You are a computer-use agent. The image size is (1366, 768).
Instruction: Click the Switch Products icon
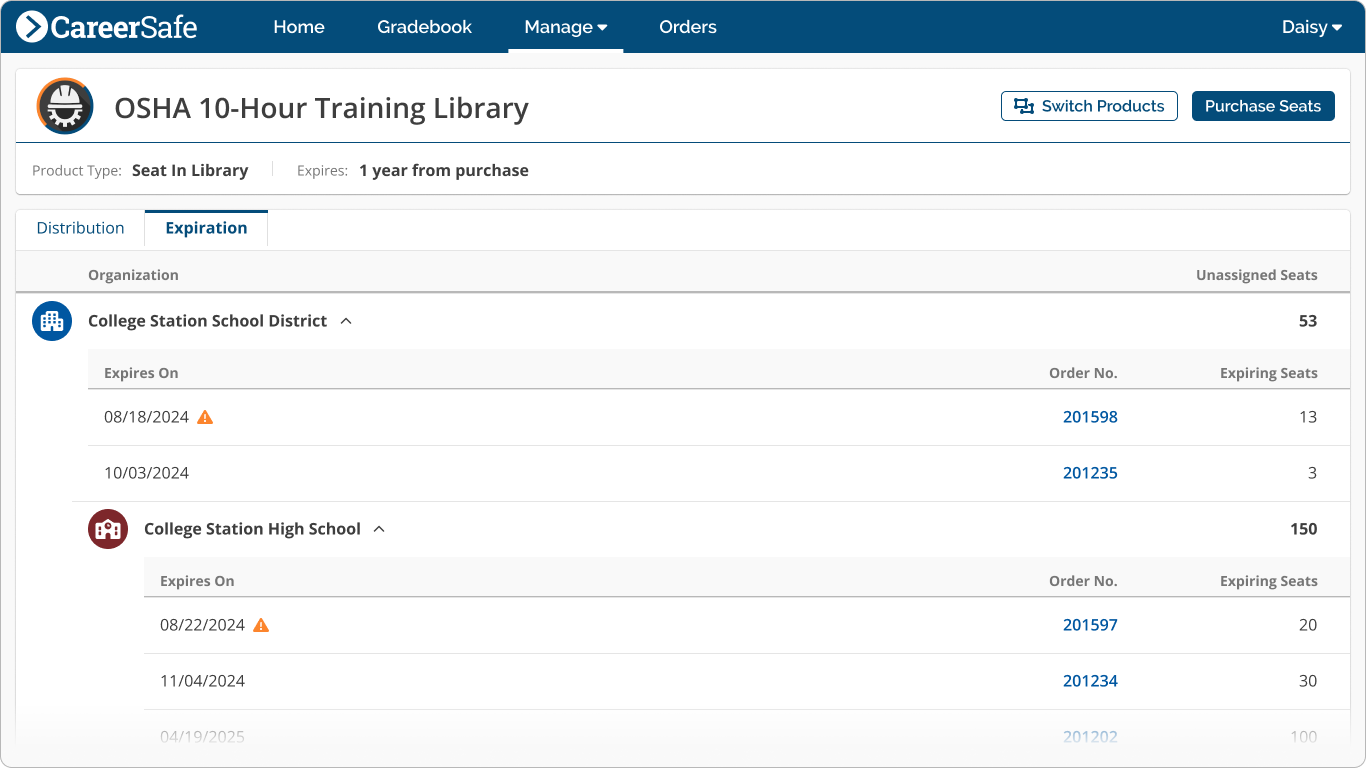tap(1023, 105)
